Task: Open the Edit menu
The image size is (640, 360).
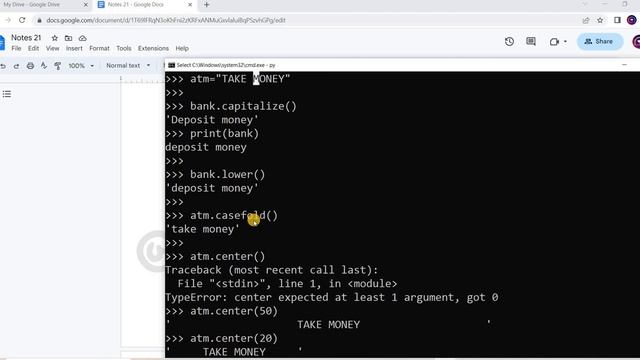Action: 33,48
